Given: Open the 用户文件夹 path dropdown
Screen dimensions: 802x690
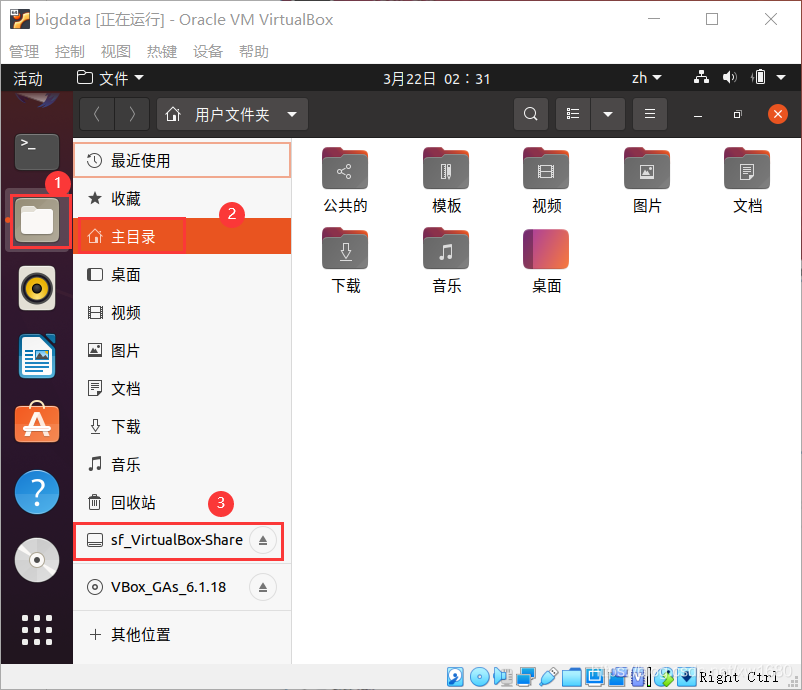Looking at the screenshot, I should point(232,114).
